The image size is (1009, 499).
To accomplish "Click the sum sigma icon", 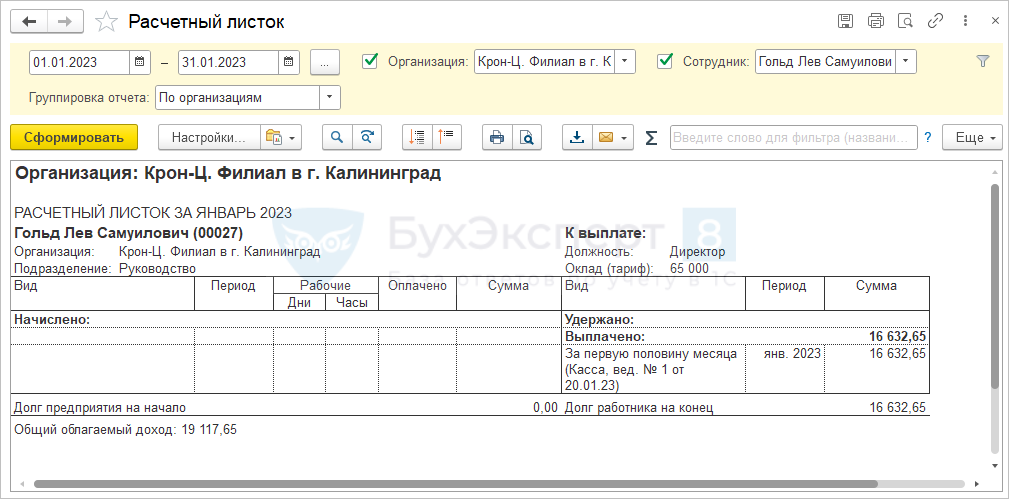I will 651,138.
